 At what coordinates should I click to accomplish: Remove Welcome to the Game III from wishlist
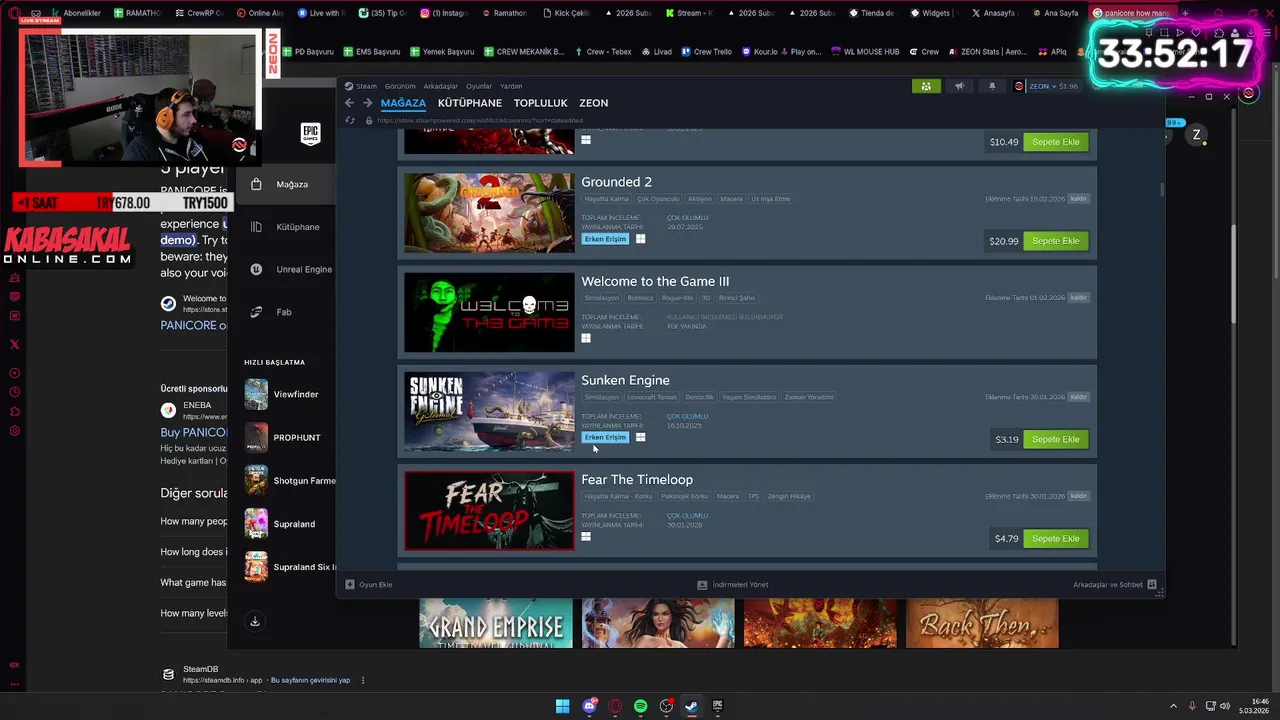tap(1078, 298)
